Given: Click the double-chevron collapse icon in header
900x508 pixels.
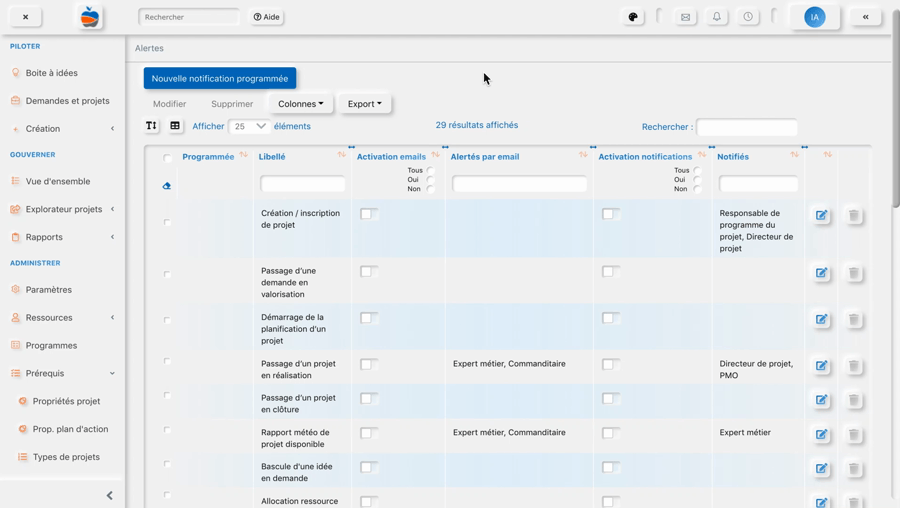Looking at the screenshot, I should (x=866, y=17).
